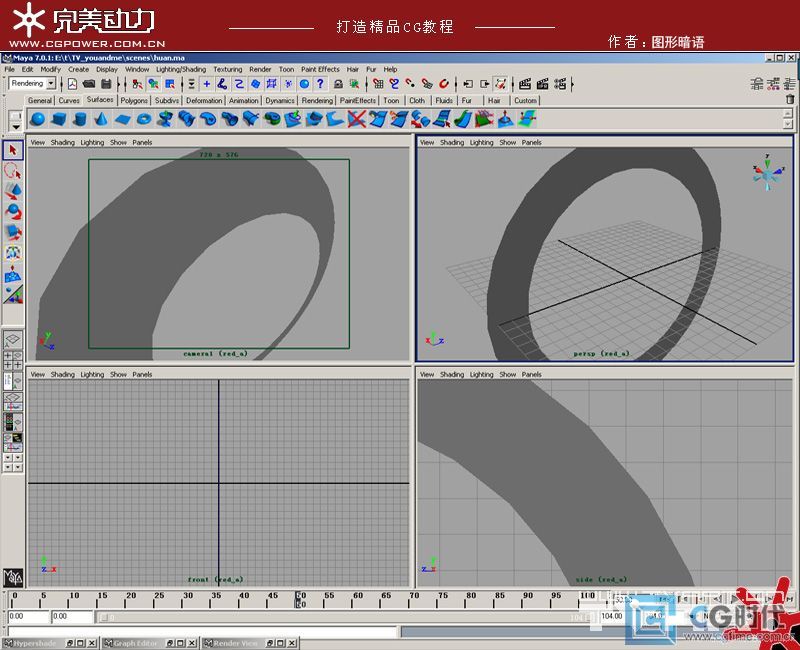This screenshot has width=800, height=650.
Task: Toggle Snap to points
Action: click(410, 84)
